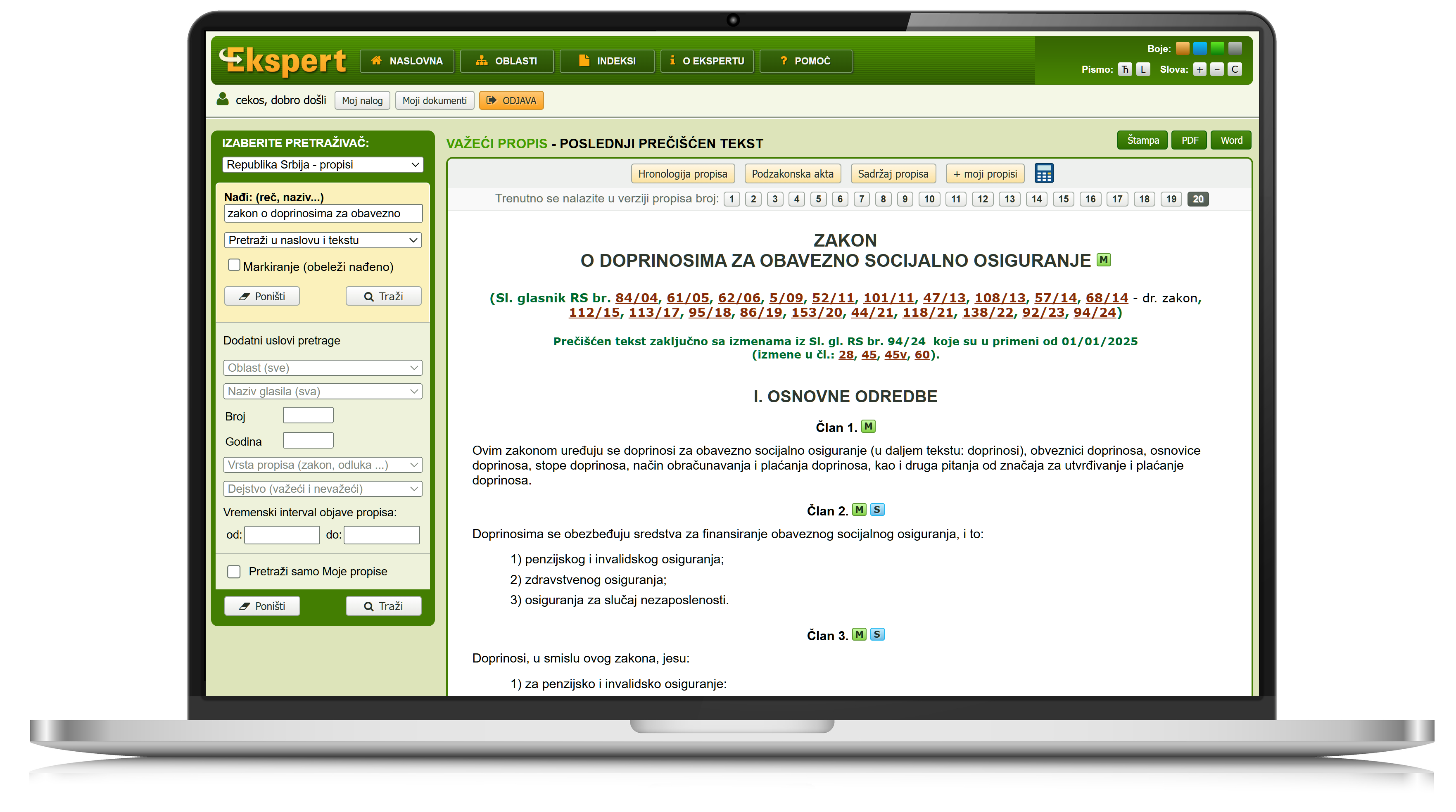Open the Sl. glasnik 84/04 link

(637, 298)
